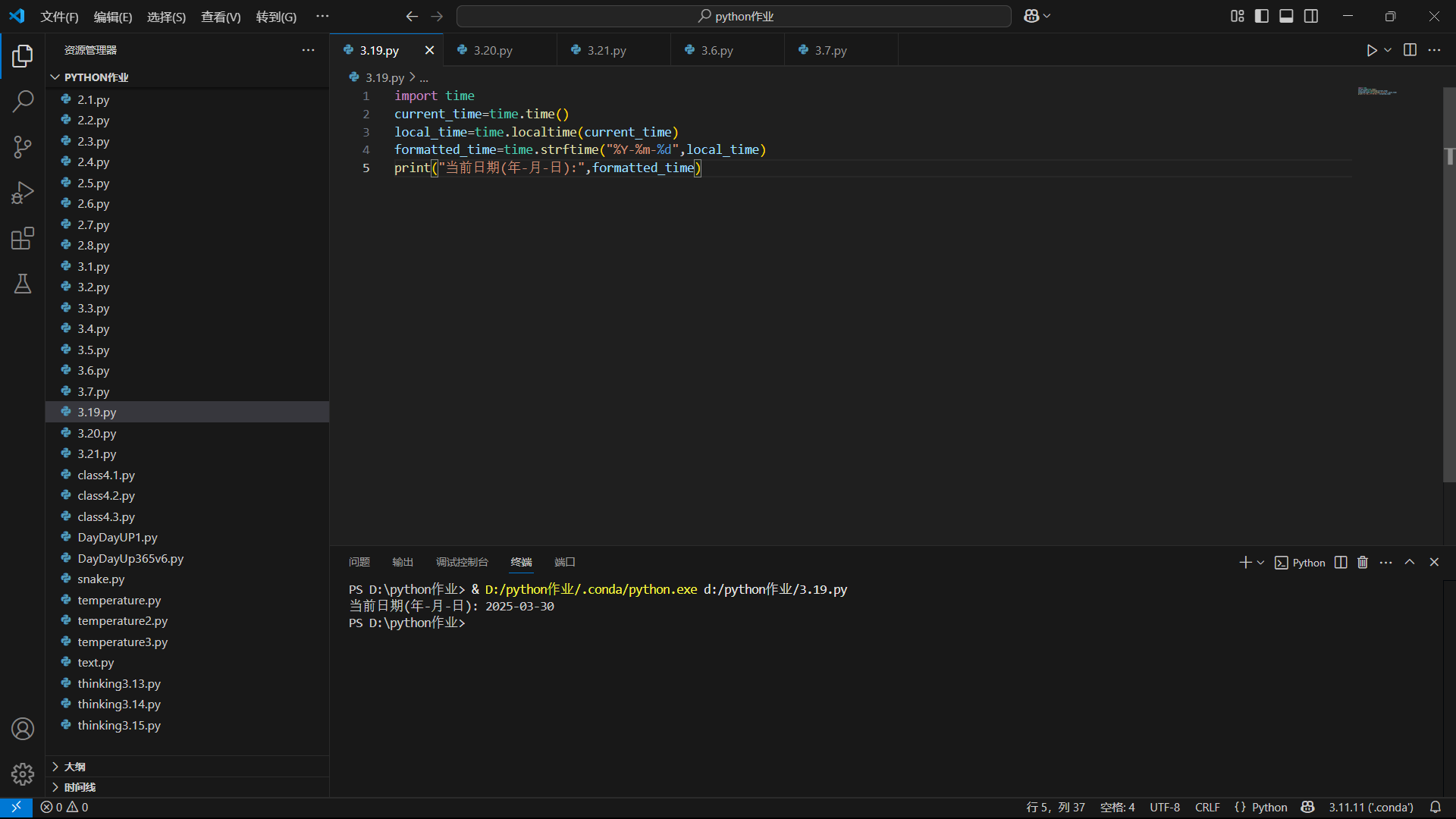Open the Testing flask view

click(23, 284)
